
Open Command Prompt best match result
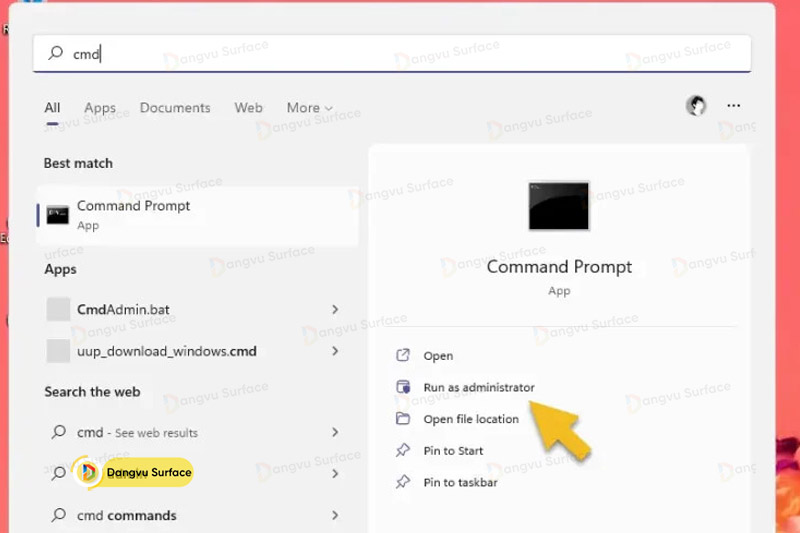point(197,215)
